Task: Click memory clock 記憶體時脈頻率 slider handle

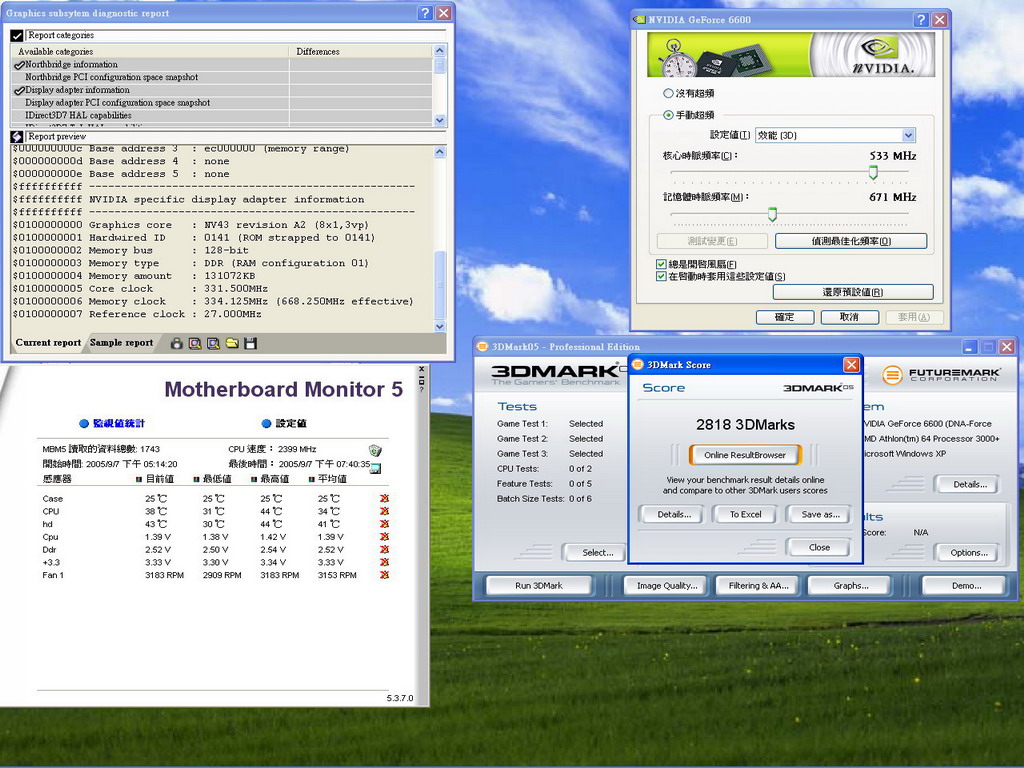Action: [773, 214]
